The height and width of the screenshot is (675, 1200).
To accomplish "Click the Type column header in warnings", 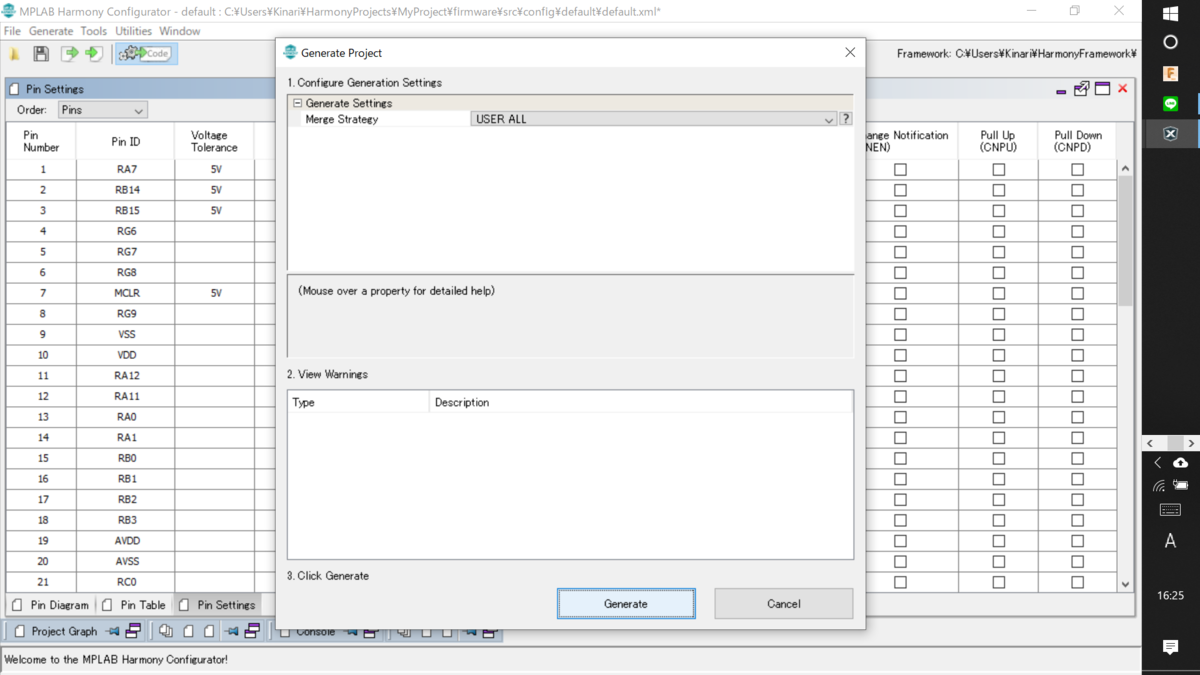I will click(359, 402).
